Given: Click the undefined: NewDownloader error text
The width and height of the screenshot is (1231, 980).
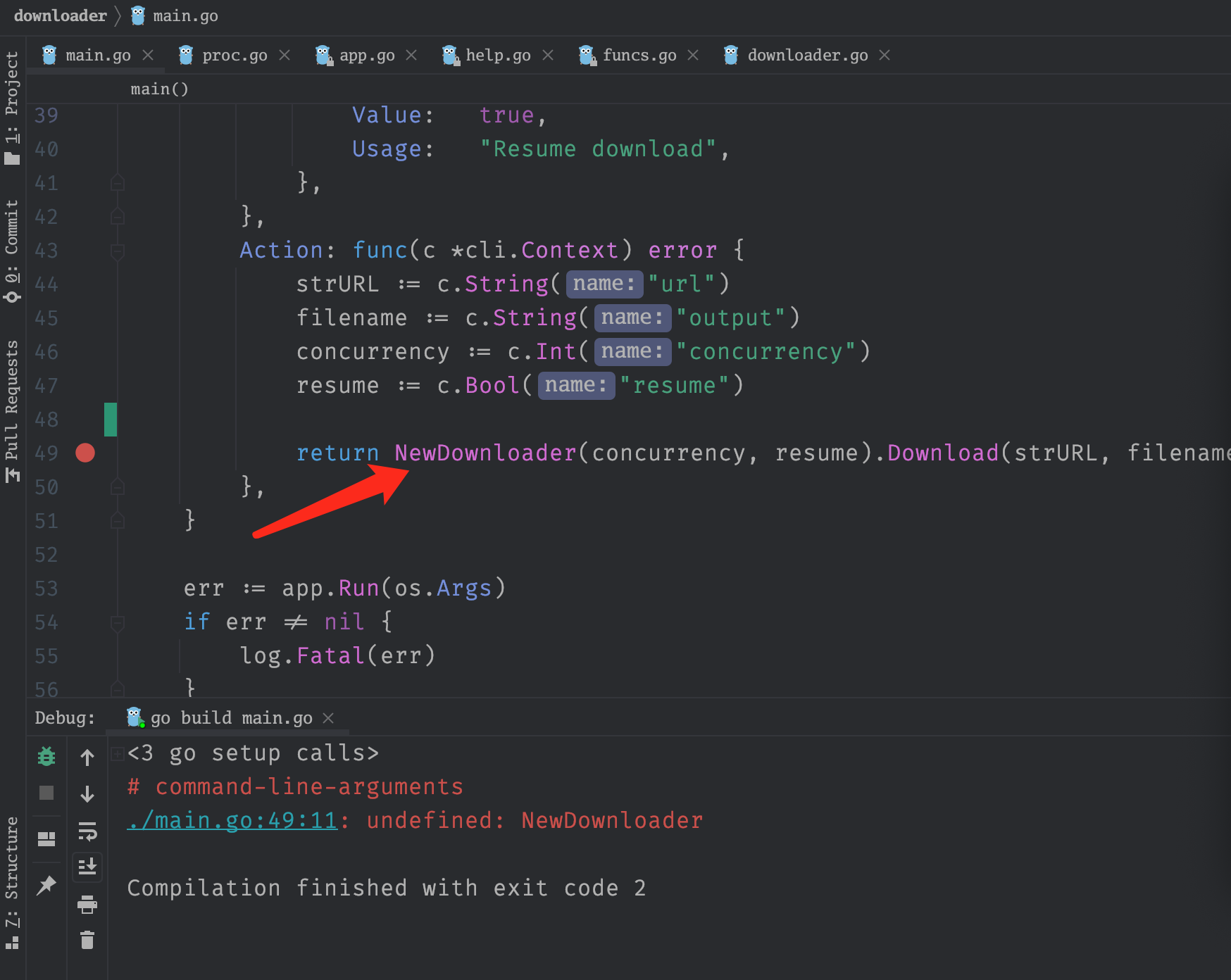Looking at the screenshot, I should [x=535, y=820].
